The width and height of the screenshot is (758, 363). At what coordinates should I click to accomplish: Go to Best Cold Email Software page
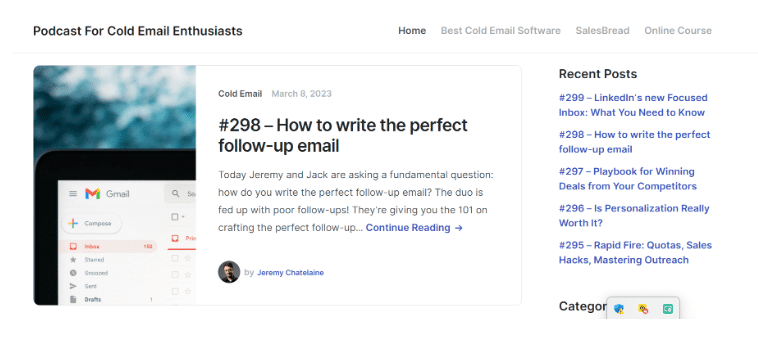click(500, 30)
